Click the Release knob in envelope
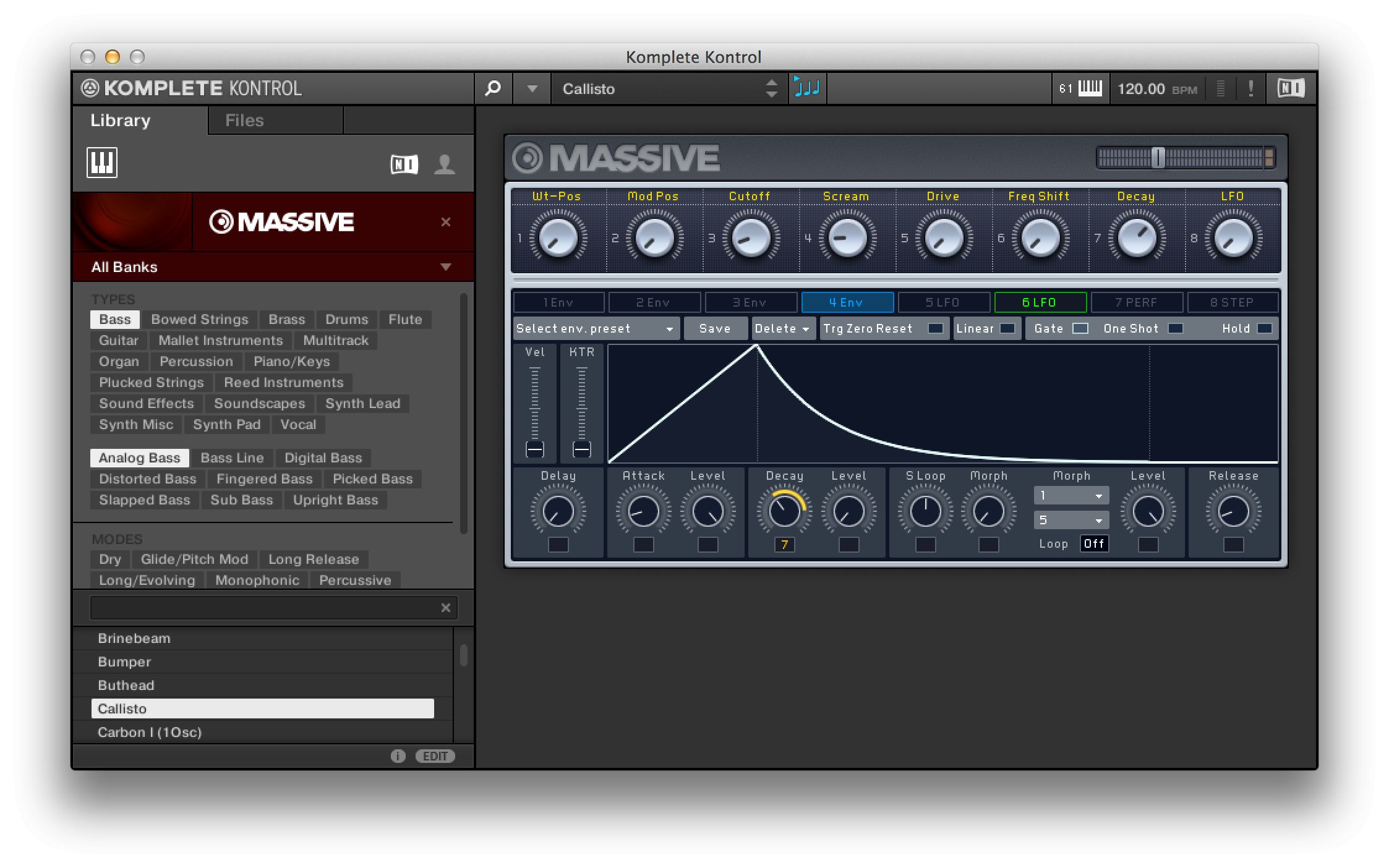This screenshot has width=1389, height=868. pyautogui.click(x=1233, y=511)
